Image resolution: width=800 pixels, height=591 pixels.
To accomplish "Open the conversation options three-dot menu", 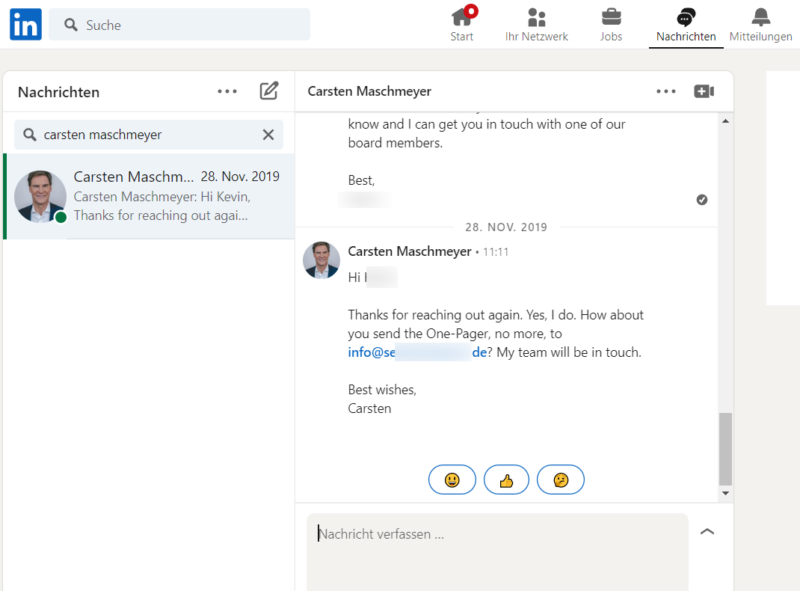I will (666, 90).
